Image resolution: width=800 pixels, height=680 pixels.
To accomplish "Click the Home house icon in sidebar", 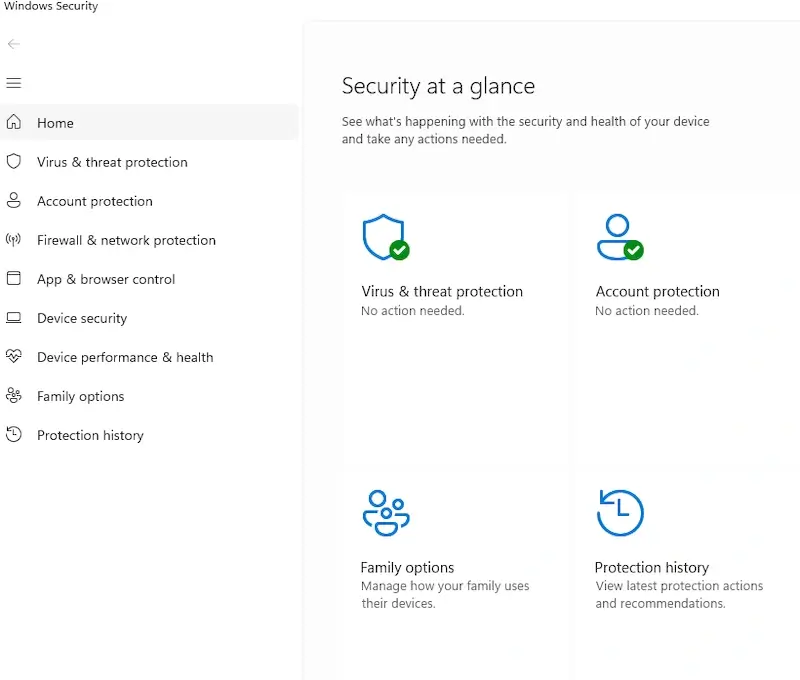I will tap(14, 122).
